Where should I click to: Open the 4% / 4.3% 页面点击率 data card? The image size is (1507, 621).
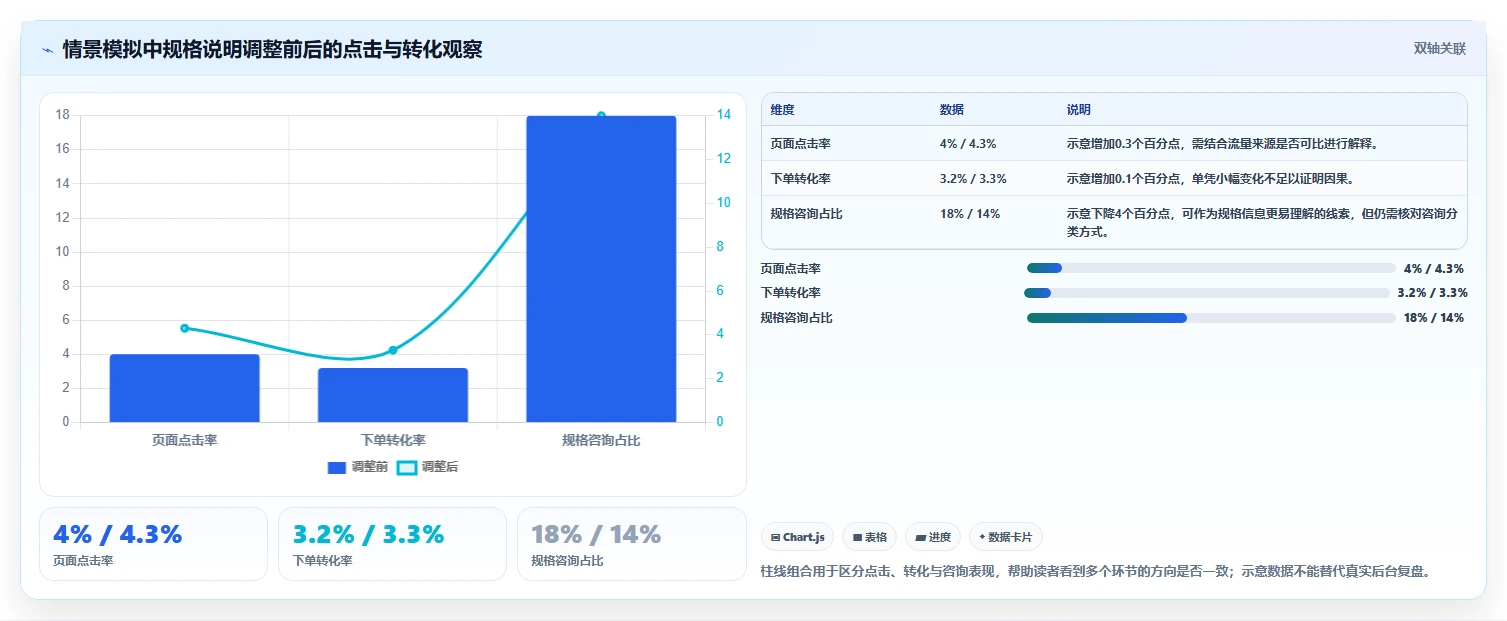click(x=153, y=544)
